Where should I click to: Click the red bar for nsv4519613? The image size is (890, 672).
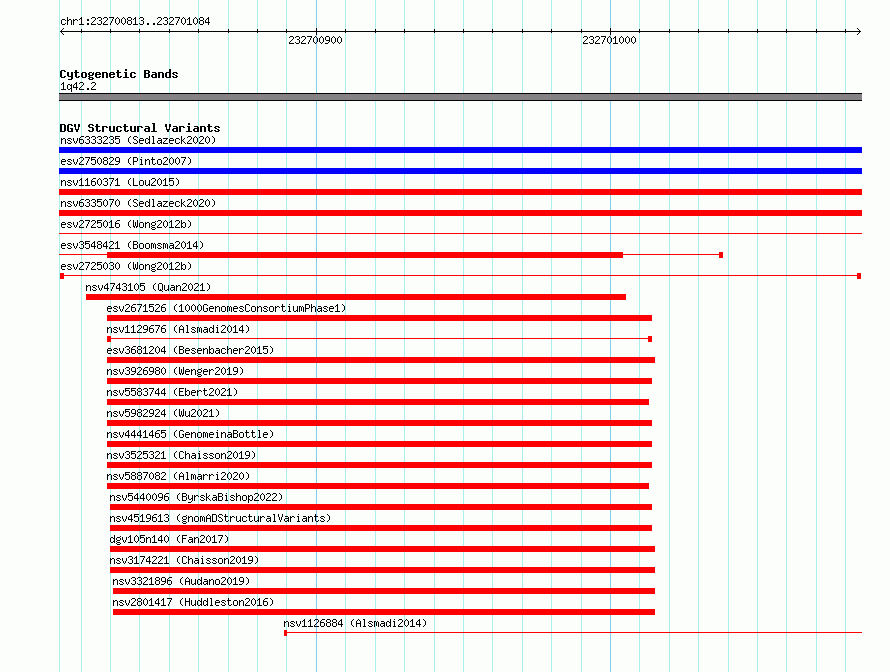tap(381, 528)
